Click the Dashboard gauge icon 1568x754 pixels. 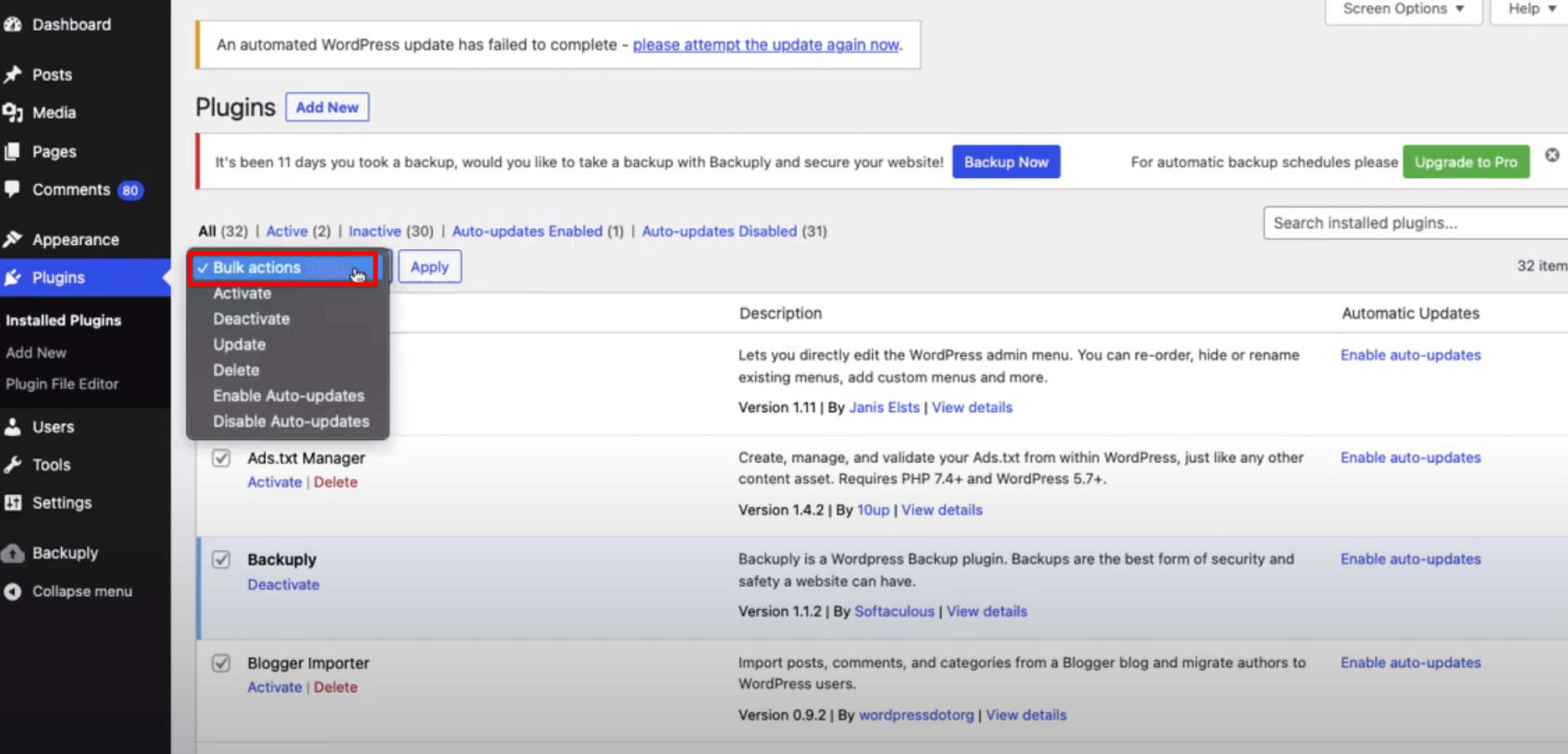(13, 24)
